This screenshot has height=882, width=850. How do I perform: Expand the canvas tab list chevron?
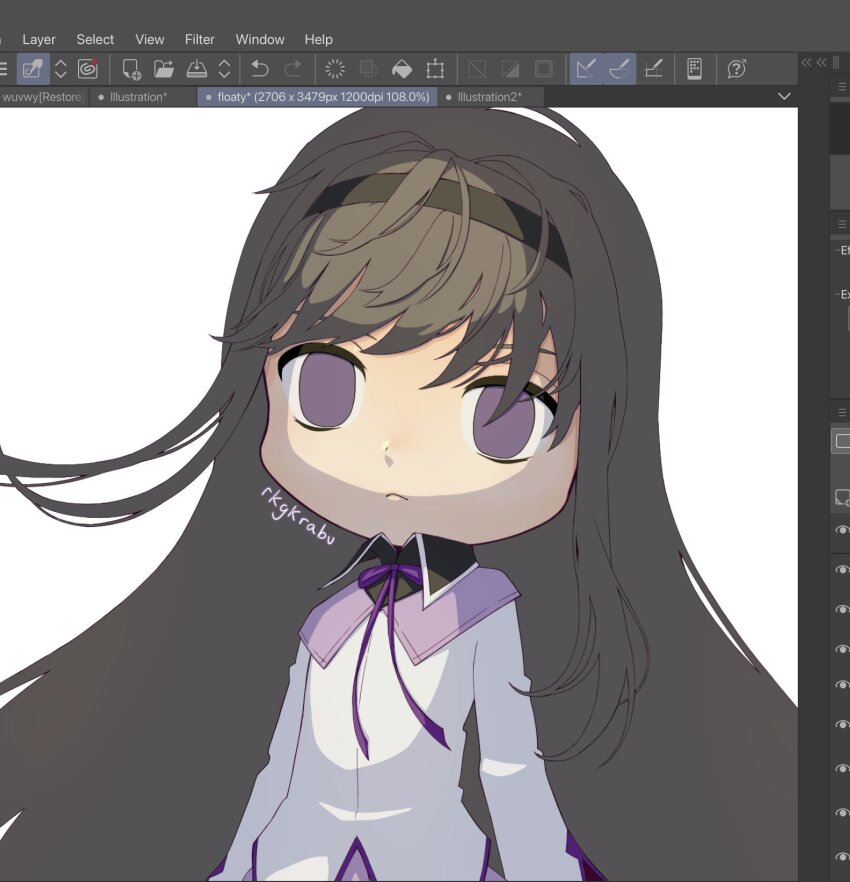[784, 97]
